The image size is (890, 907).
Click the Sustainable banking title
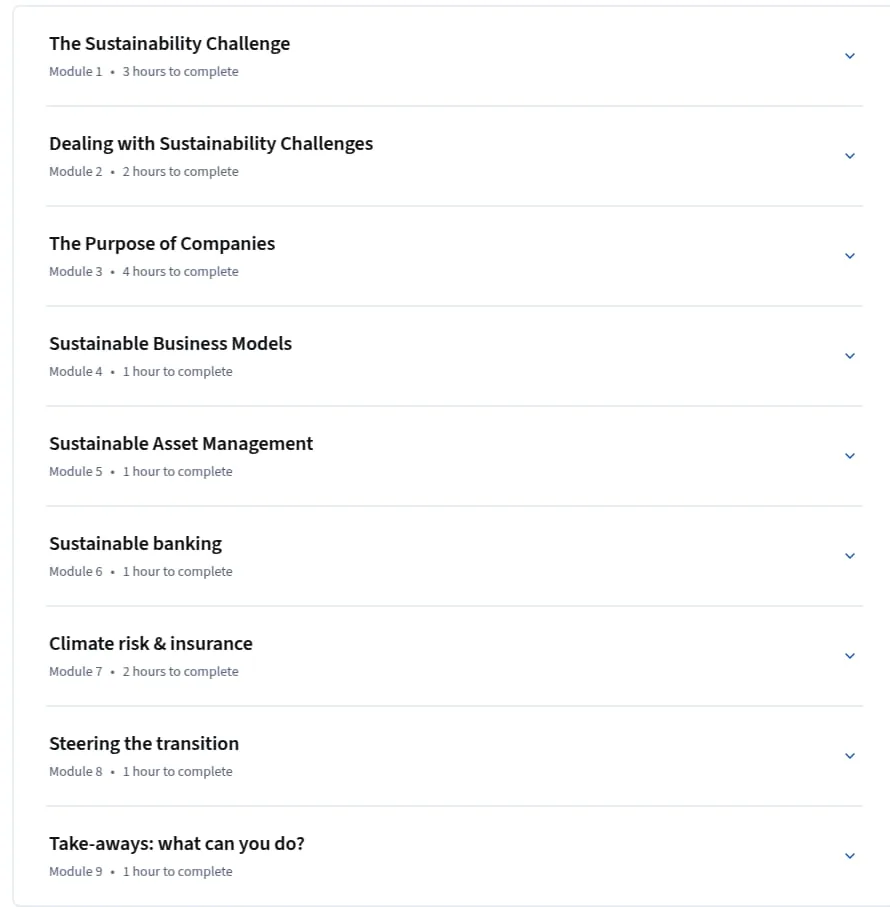[x=135, y=544]
